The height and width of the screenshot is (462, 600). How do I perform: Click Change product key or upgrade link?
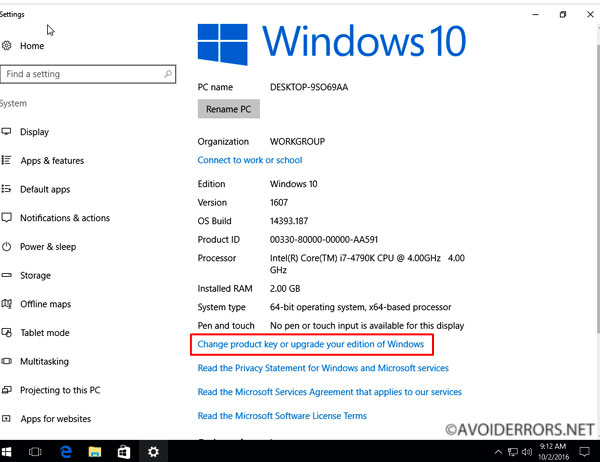(x=311, y=344)
